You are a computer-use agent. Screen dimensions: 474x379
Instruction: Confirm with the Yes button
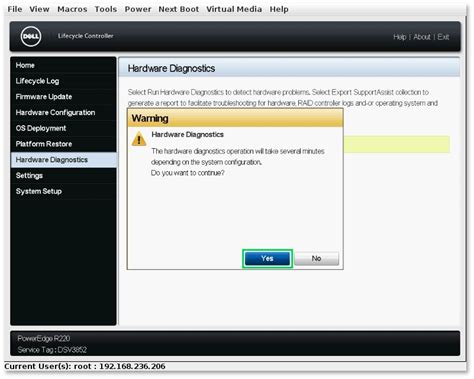[267, 259]
